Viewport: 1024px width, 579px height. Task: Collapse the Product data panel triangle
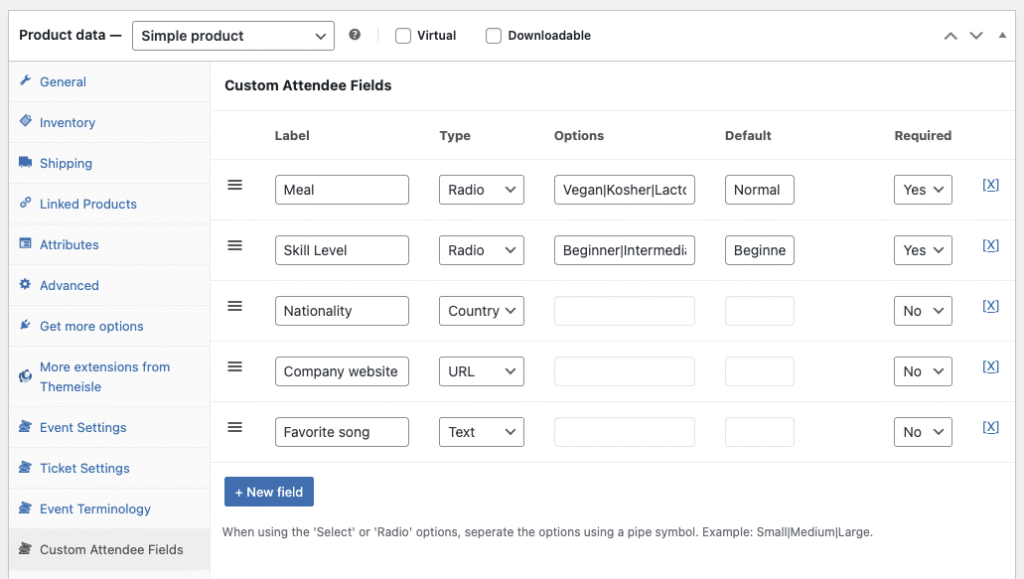coord(1002,35)
